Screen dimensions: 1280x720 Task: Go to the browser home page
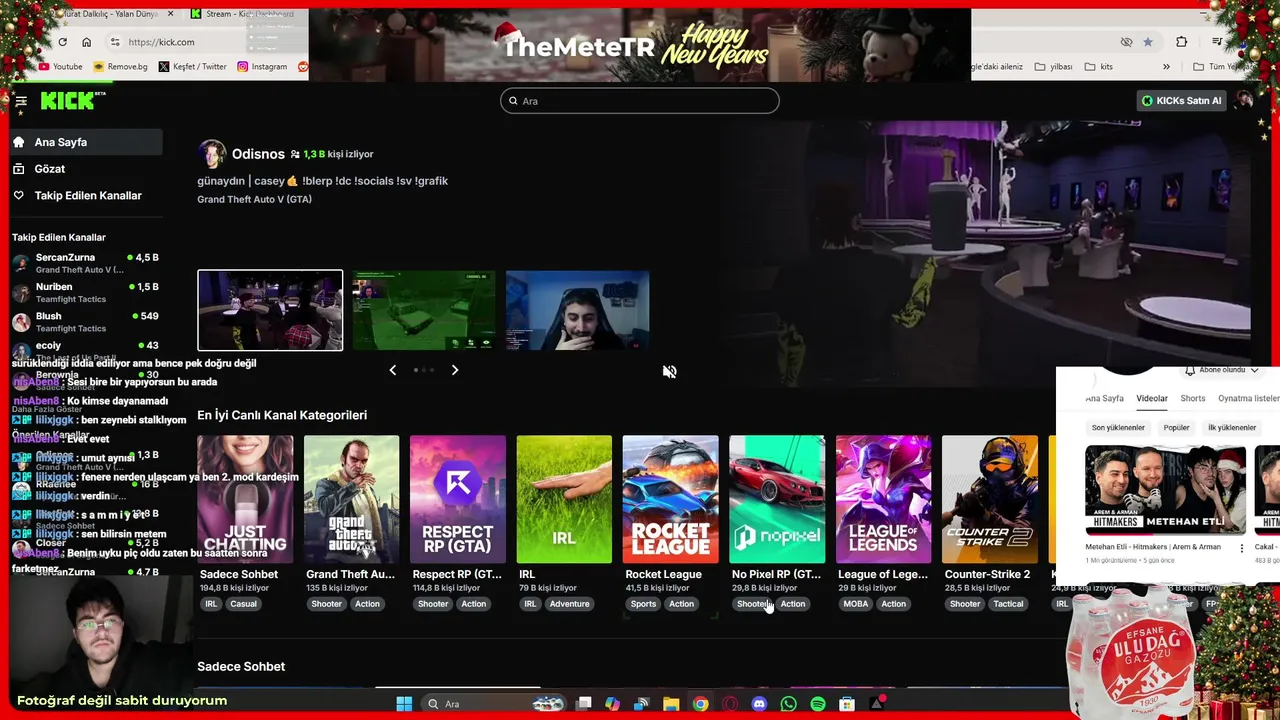point(86,42)
